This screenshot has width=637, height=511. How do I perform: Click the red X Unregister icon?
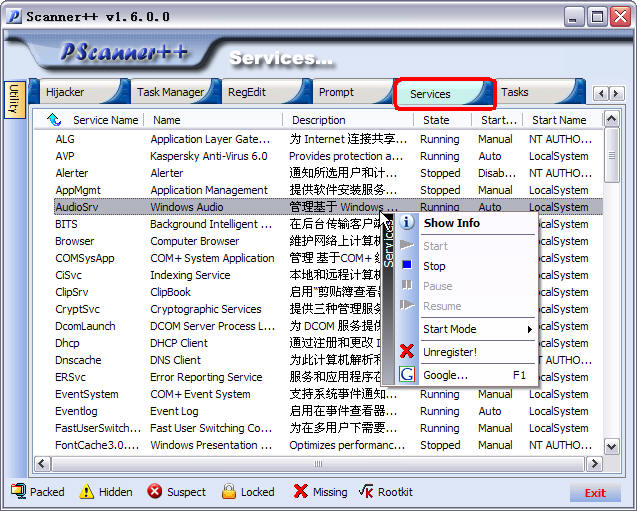pyautogui.click(x=407, y=351)
